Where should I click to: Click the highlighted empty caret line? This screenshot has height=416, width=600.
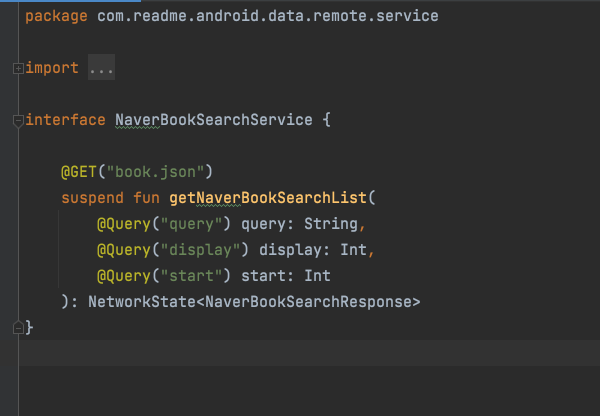tap(309, 353)
